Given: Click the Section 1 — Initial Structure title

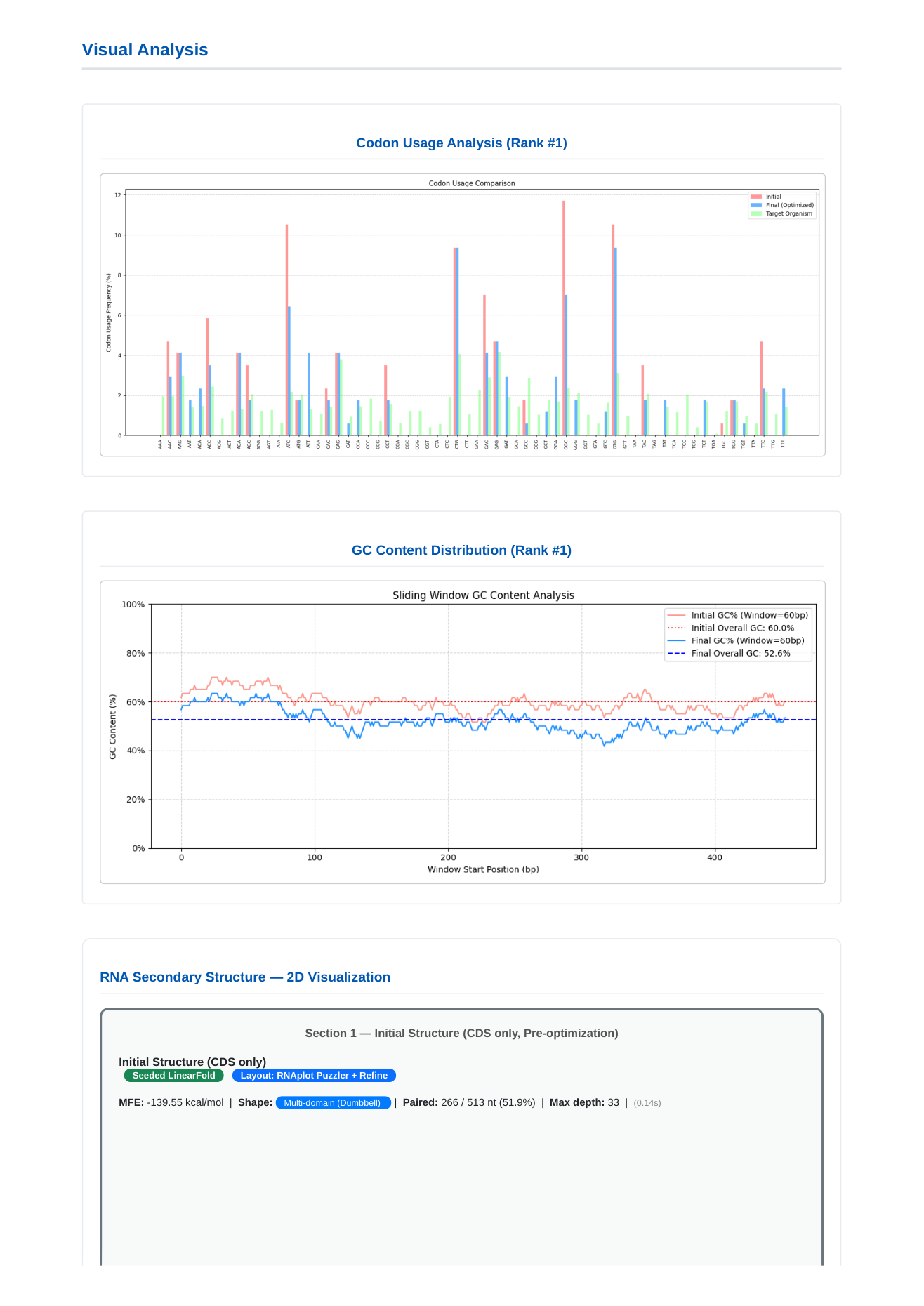Looking at the screenshot, I should coord(461,1034).
